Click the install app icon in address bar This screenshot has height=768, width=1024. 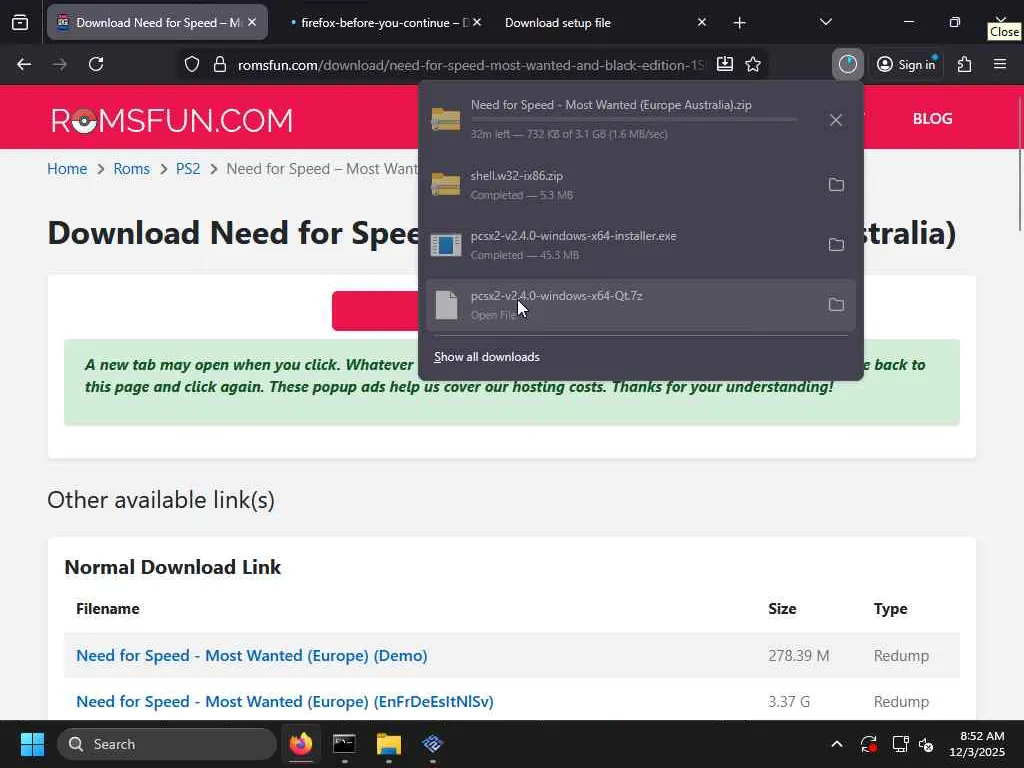click(725, 64)
